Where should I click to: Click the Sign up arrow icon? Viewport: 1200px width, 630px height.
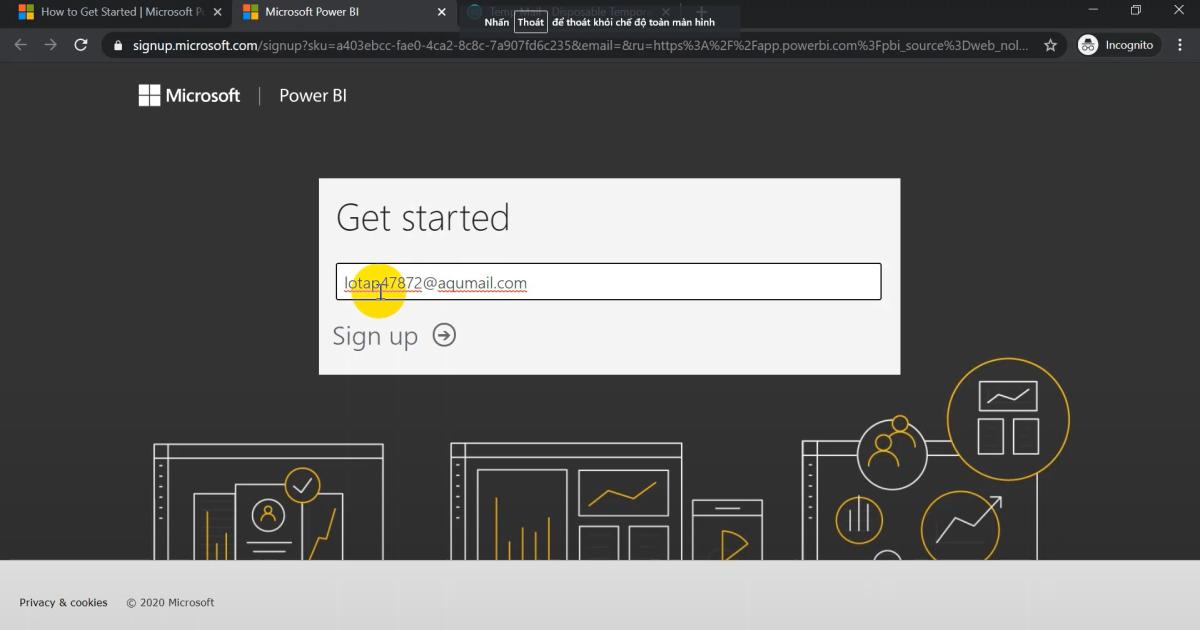click(x=444, y=336)
